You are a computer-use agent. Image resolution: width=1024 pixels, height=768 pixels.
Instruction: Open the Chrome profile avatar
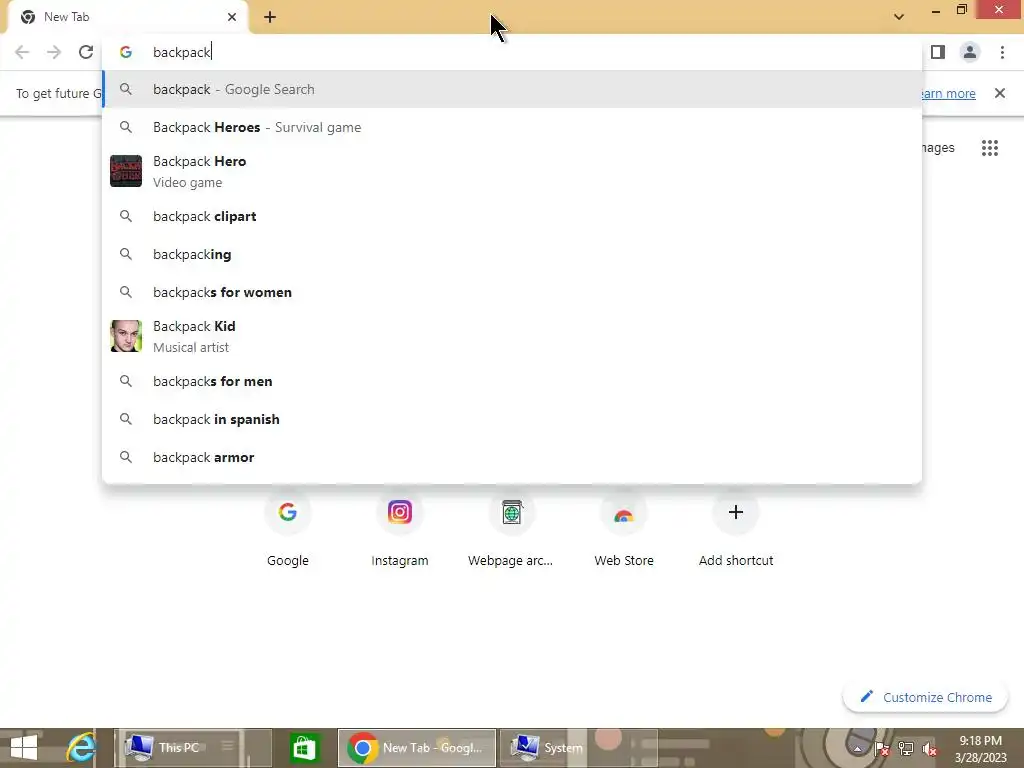pos(970,52)
